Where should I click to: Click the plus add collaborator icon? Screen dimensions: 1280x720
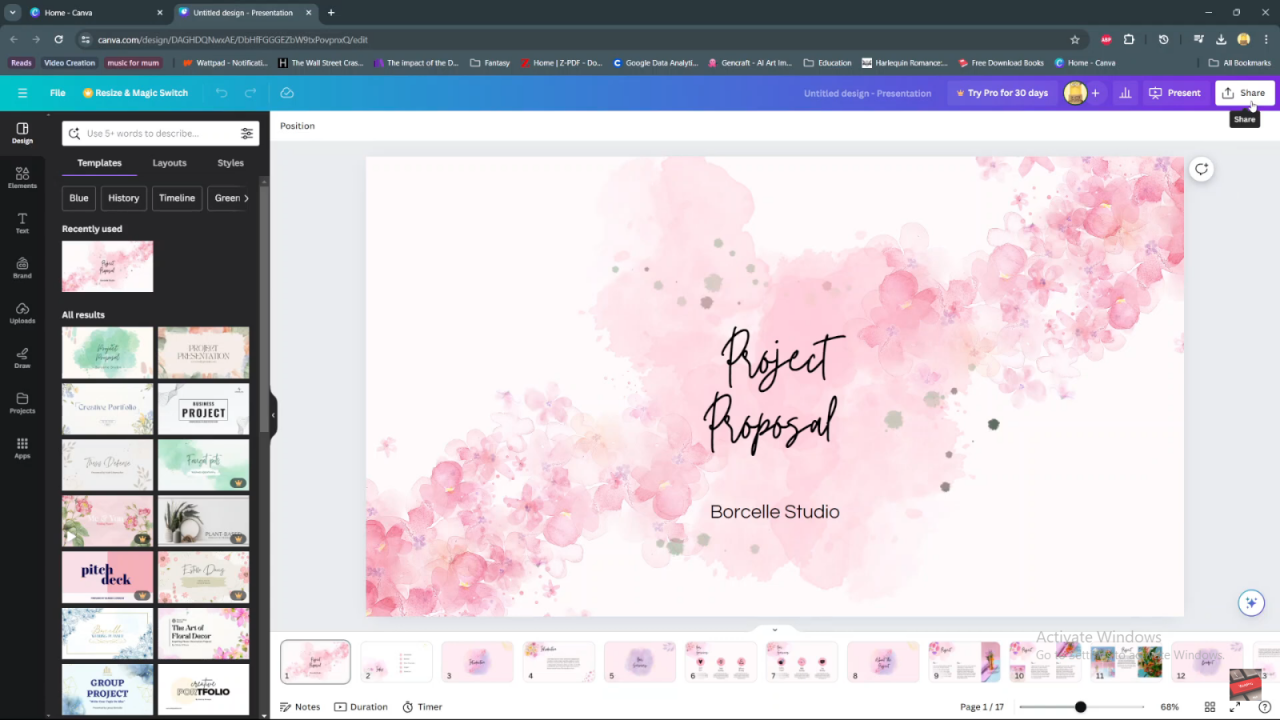click(x=1095, y=93)
